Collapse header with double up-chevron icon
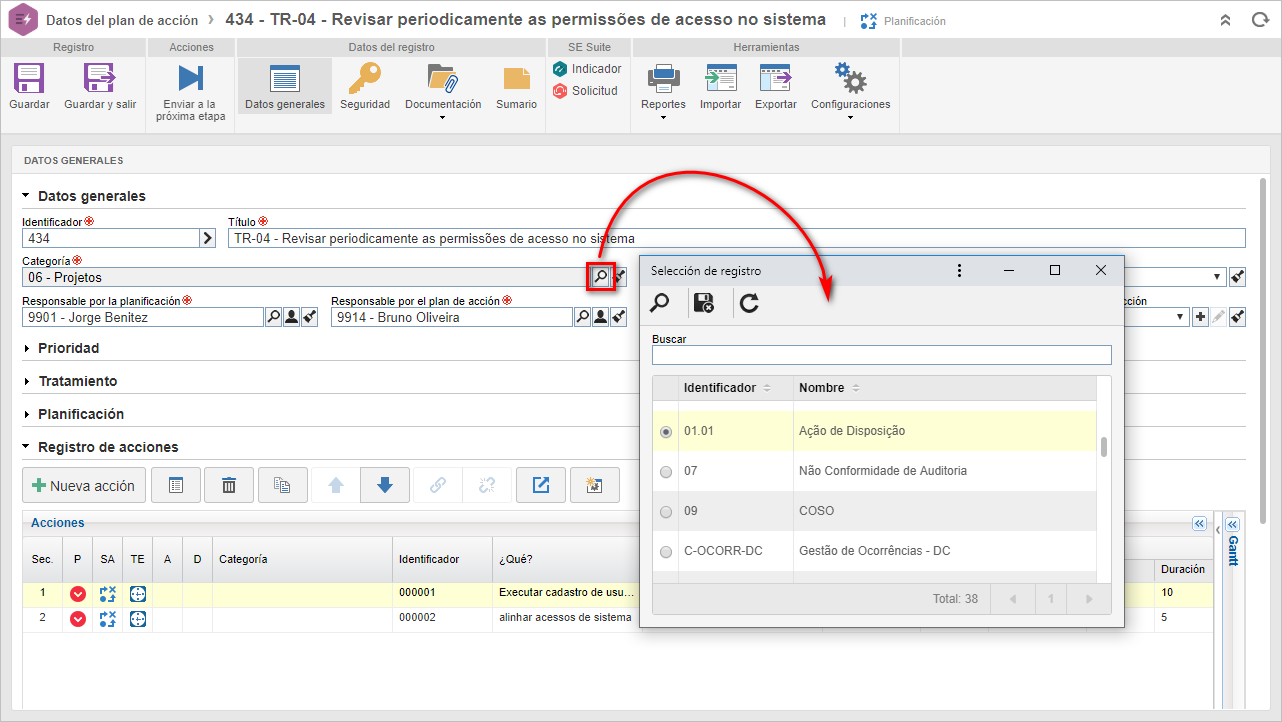Screen dimensions: 1282x722 [1225, 20]
